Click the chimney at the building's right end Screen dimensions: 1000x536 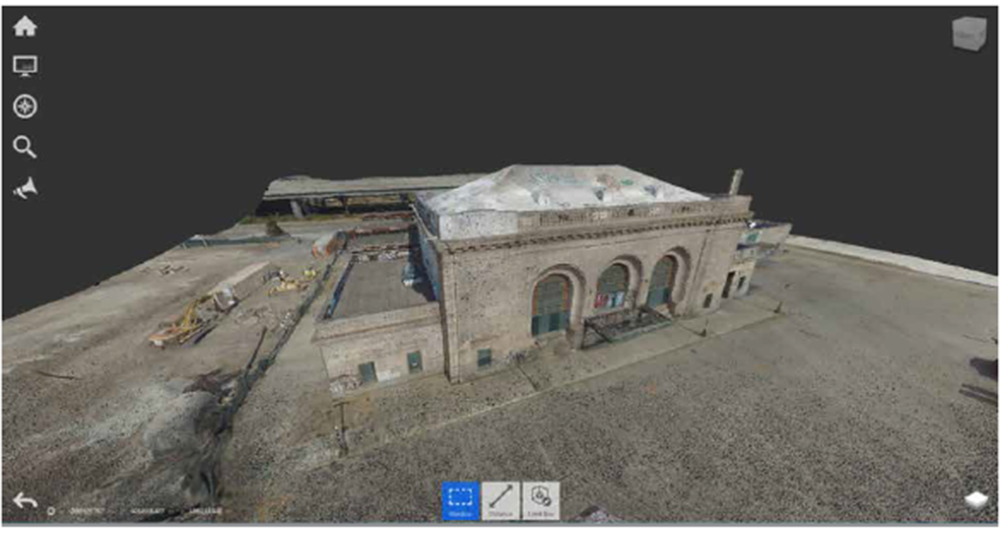click(x=736, y=182)
